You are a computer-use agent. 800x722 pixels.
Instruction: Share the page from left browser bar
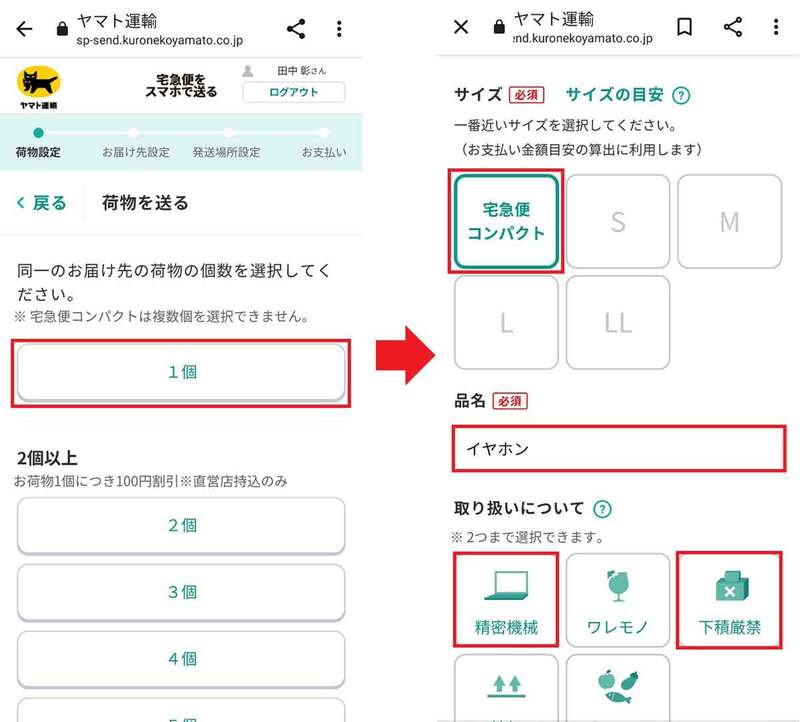(296, 29)
